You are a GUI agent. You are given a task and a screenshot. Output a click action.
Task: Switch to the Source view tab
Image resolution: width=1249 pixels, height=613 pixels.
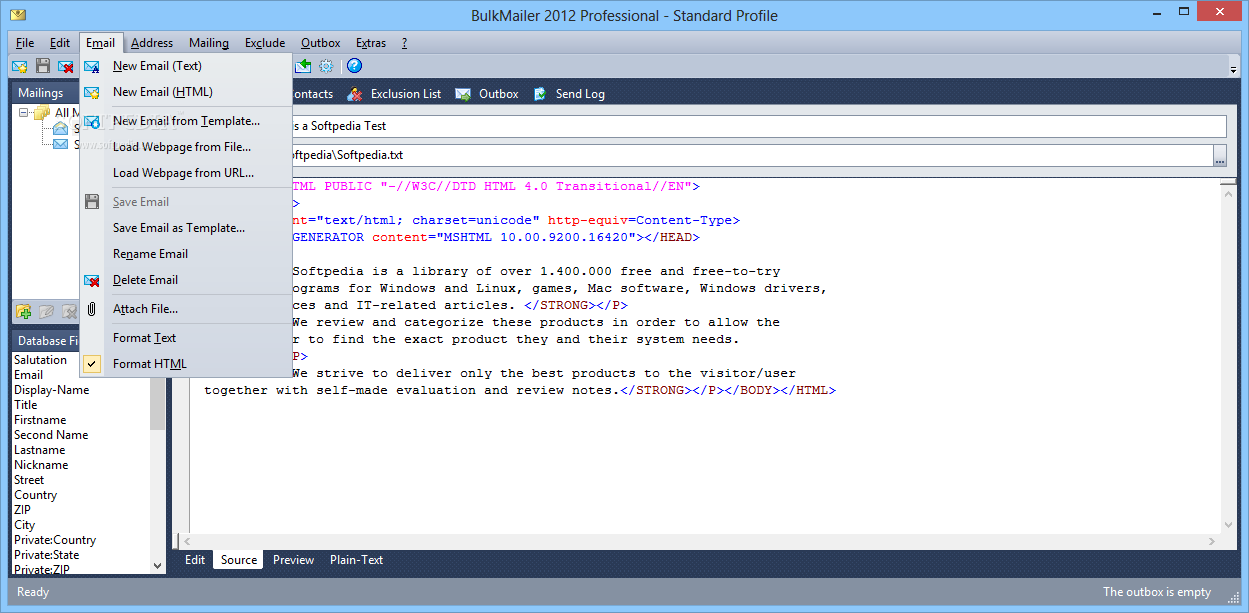pyautogui.click(x=239, y=560)
